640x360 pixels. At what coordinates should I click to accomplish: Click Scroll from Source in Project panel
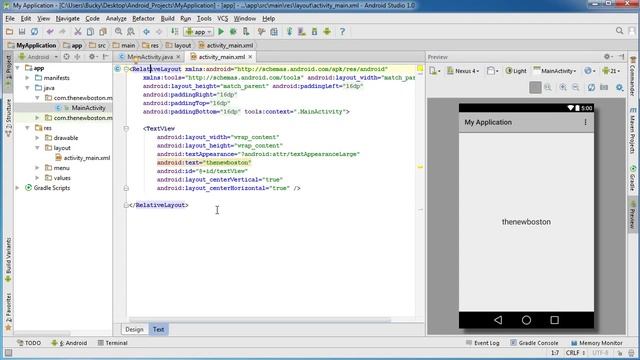click(x=66, y=57)
